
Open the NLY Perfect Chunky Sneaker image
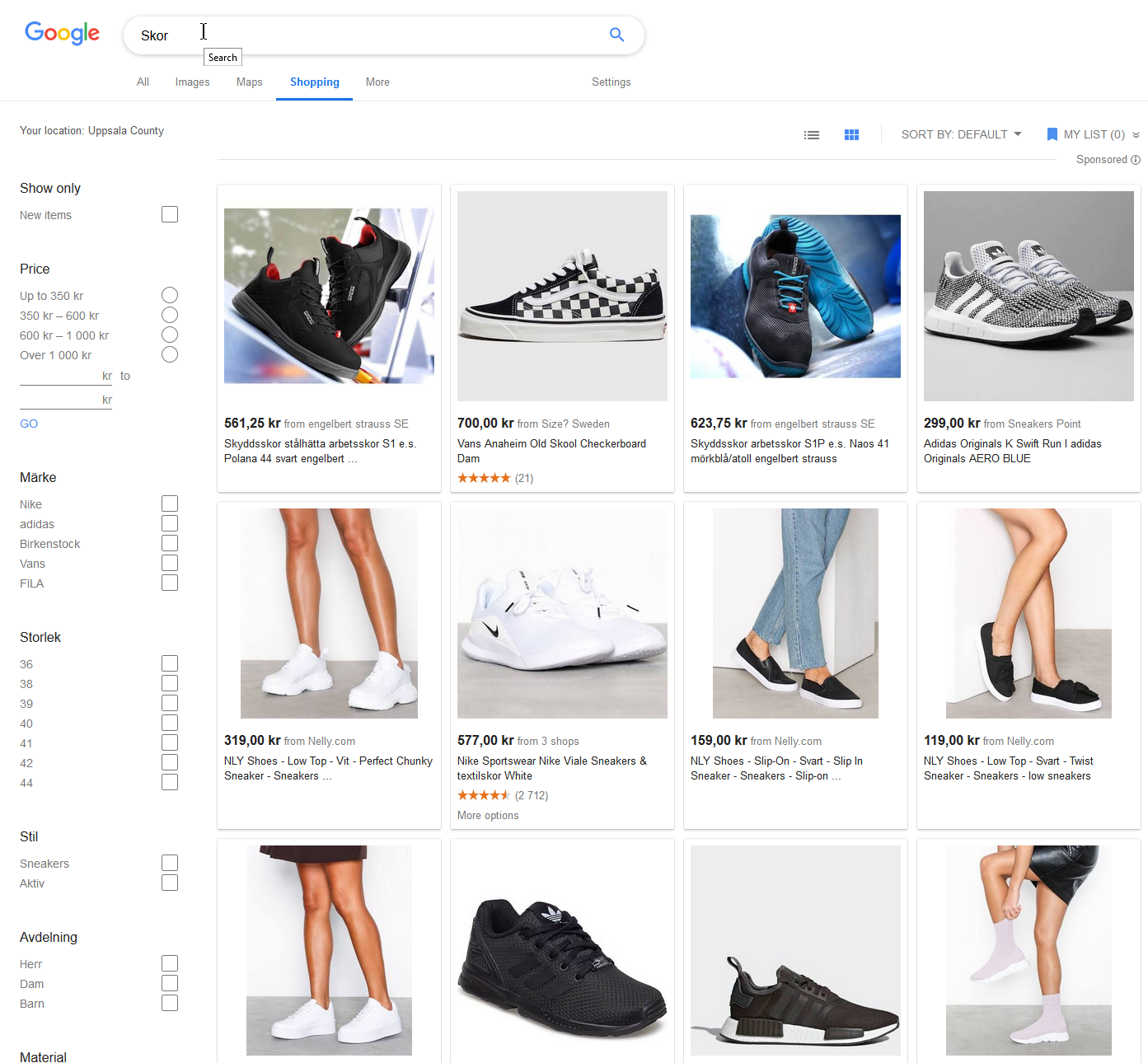point(329,613)
